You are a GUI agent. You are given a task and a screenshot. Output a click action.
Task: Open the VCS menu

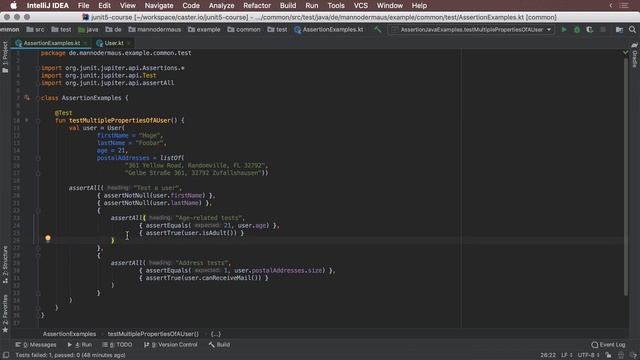[360, 6]
